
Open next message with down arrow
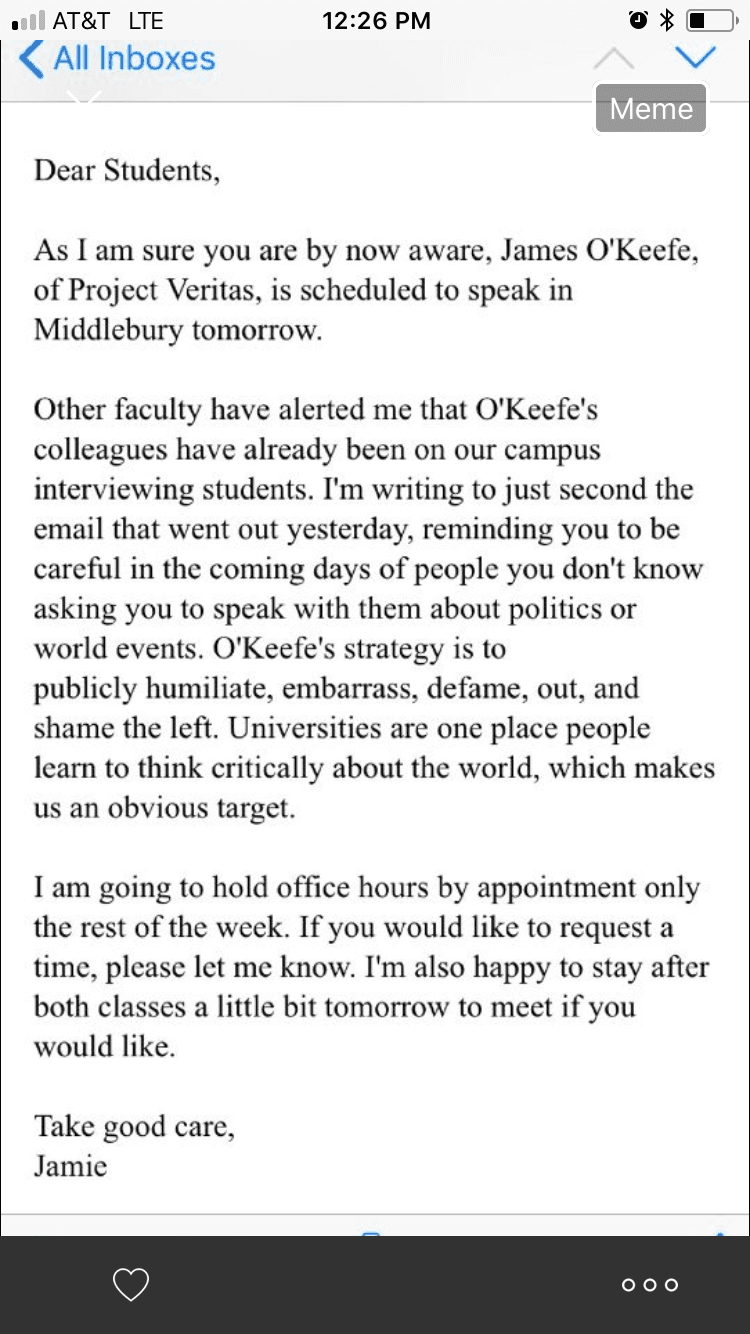tap(695, 57)
